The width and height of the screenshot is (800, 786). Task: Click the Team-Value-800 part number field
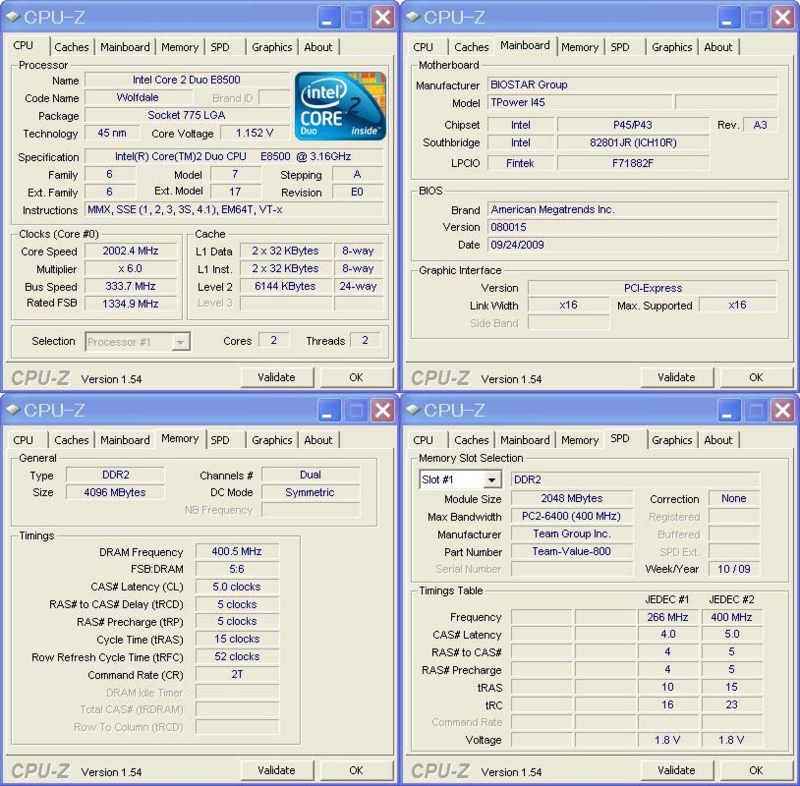(x=571, y=551)
